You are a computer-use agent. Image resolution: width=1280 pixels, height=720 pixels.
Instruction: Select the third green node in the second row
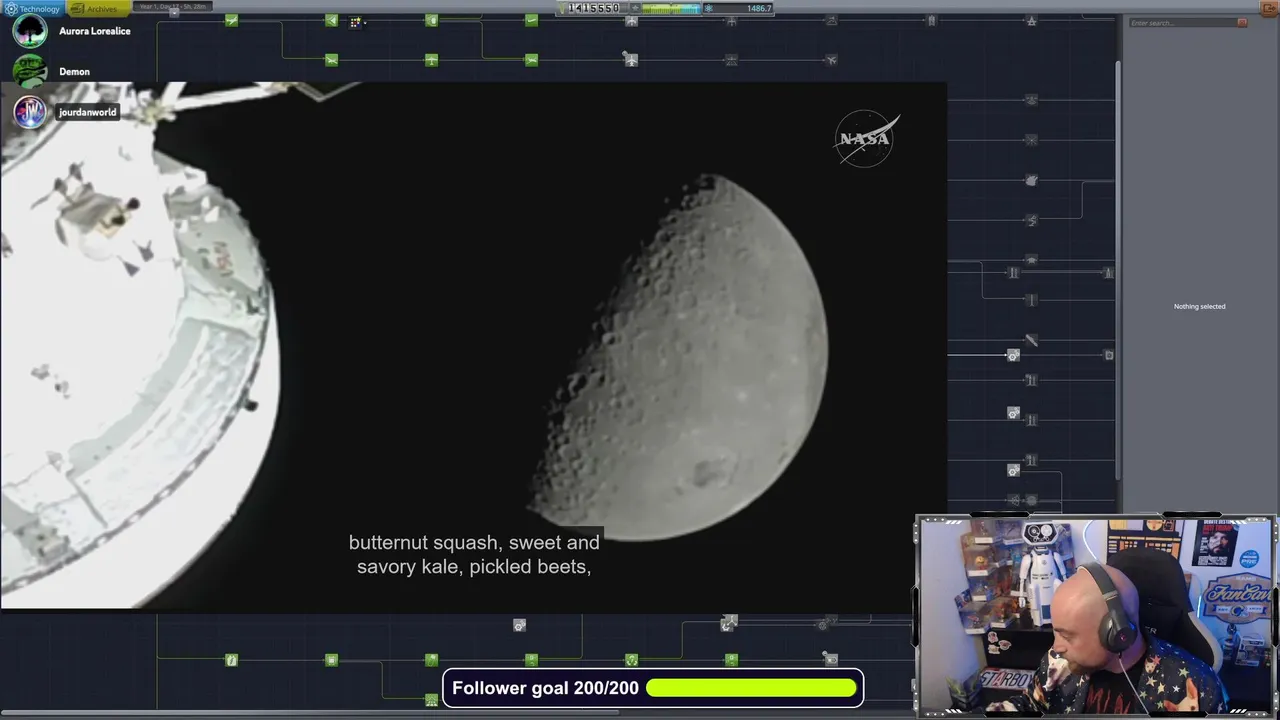[531, 60]
